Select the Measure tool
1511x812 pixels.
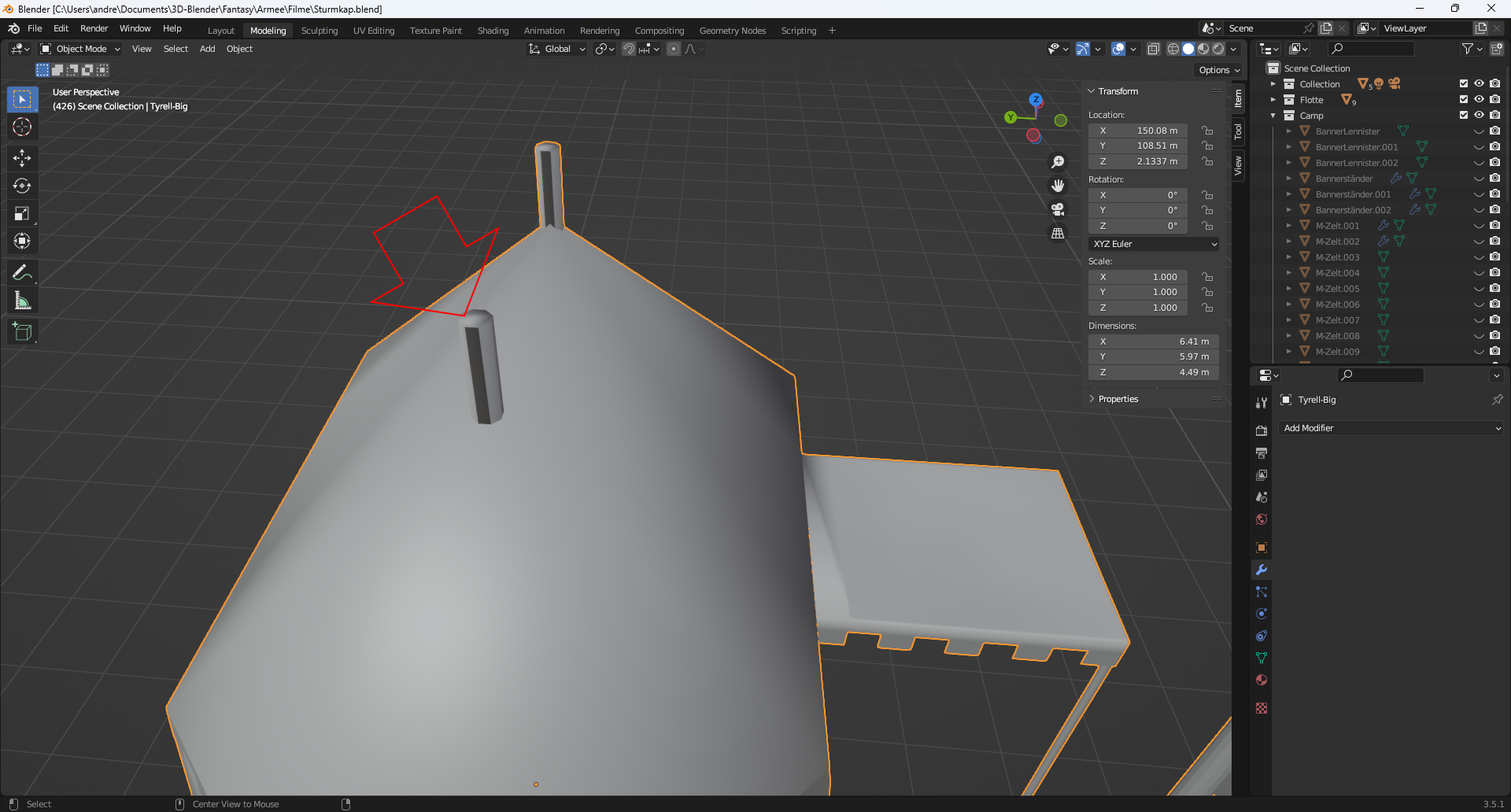click(x=22, y=301)
